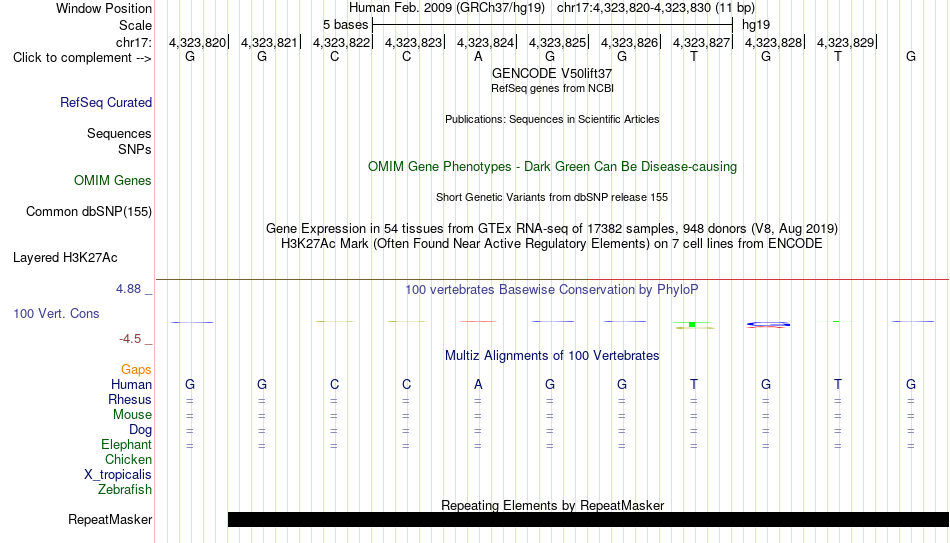This screenshot has width=950, height=543.
Task: Click the Rhesus alignment row label
Action: click(130, 400)
